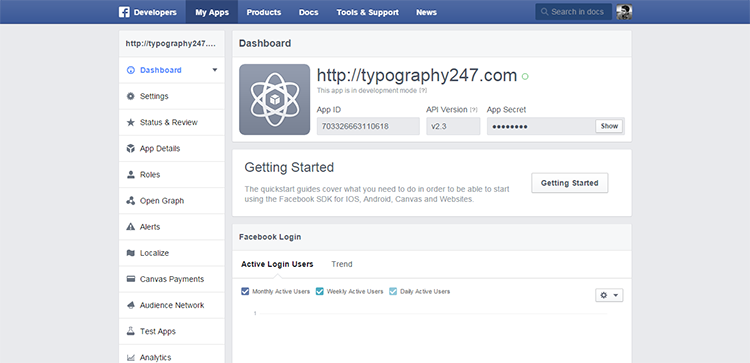The width and height of the screenshot is (750, 363).
Task: Click the Canvas Payments card icon
Action: click(131, 279)
